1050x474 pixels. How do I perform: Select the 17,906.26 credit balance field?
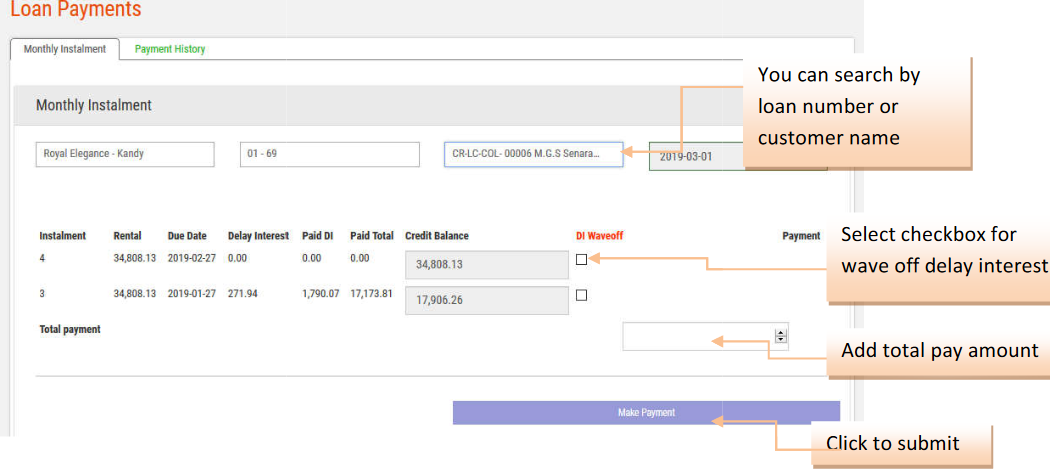pyautogui.click(x=473, y=300)
